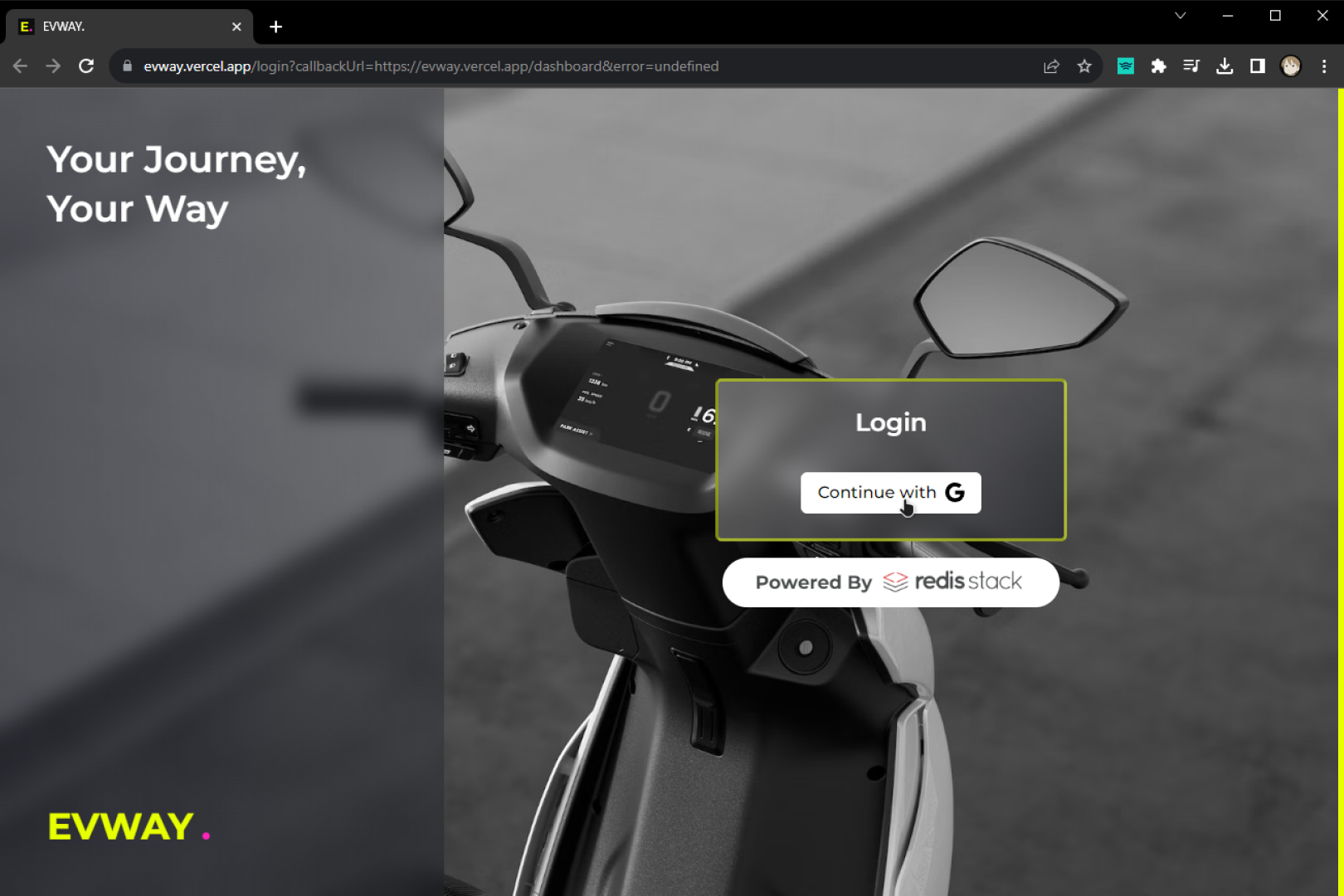Open the Chrome three-dot menu

[1324, 66]
